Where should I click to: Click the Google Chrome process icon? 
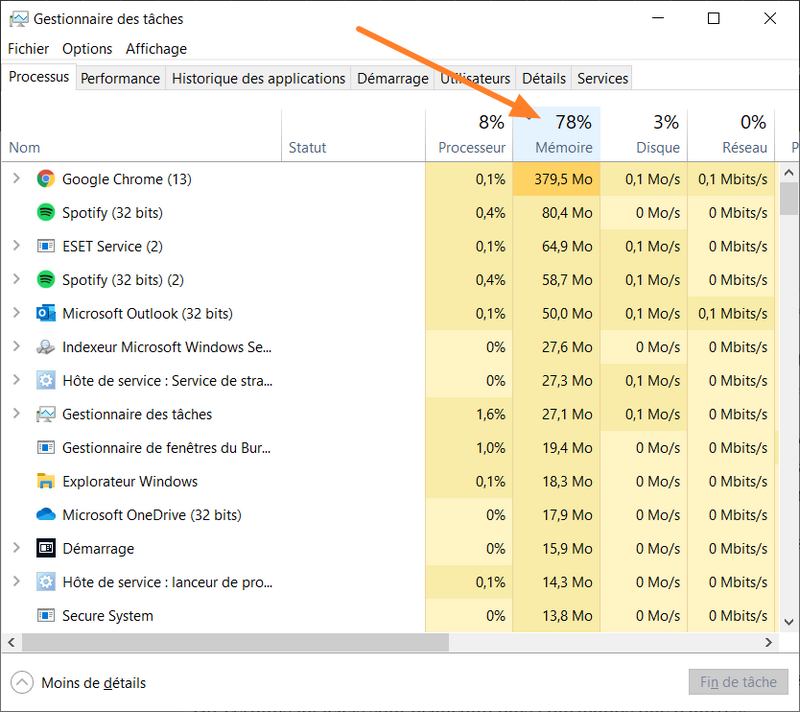click(45, 179)
